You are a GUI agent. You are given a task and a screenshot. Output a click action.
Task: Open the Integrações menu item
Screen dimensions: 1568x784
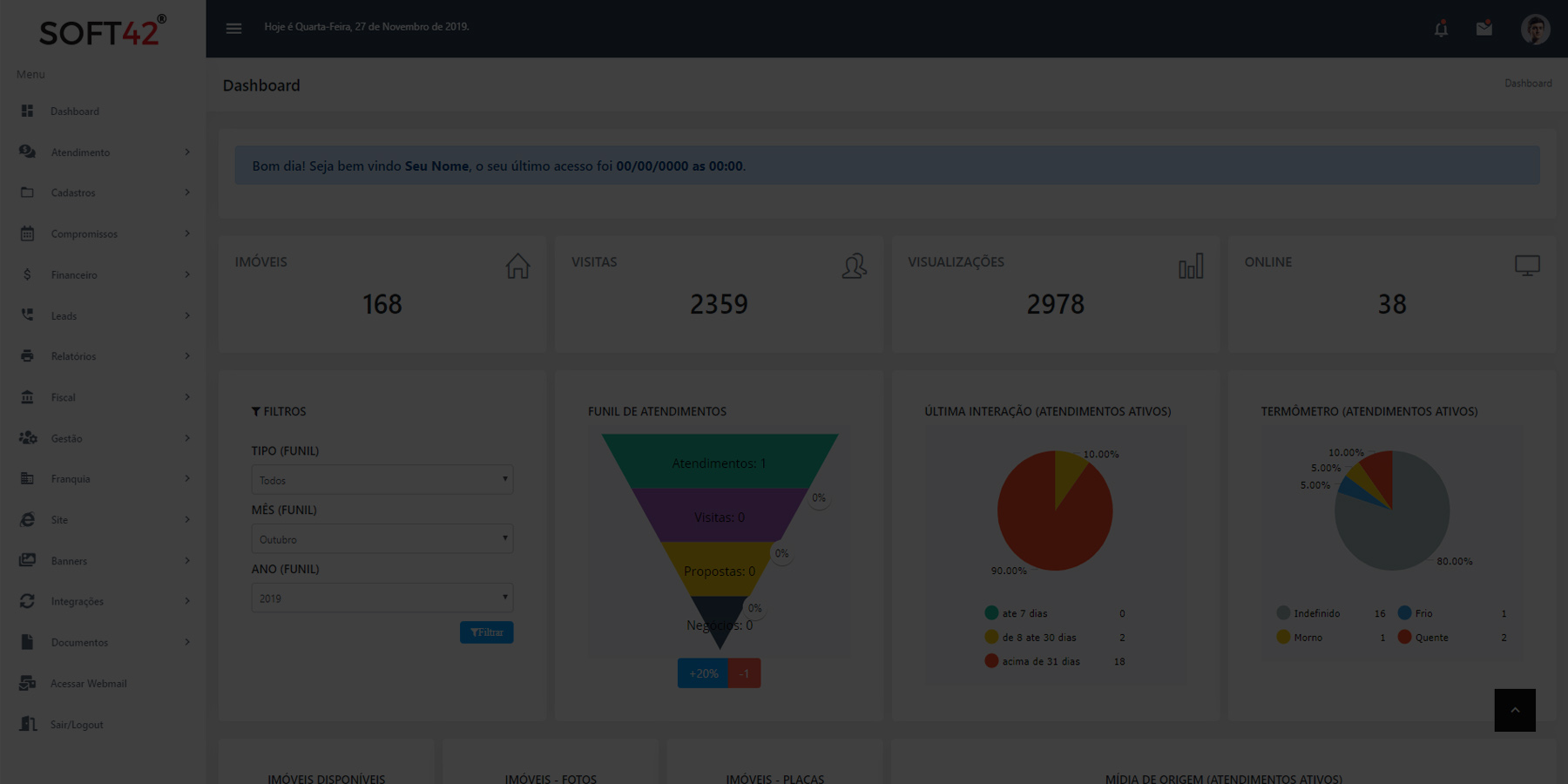pos(103,601)
